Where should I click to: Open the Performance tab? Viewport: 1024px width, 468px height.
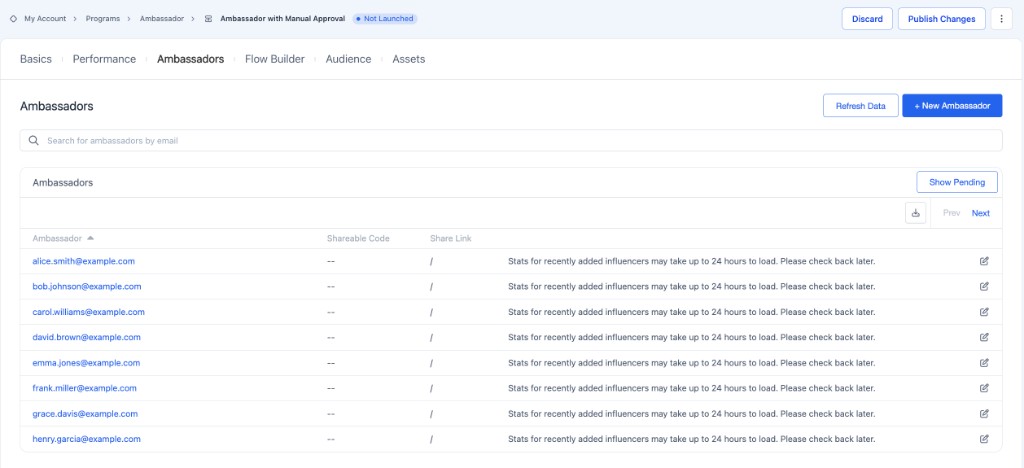104,59
